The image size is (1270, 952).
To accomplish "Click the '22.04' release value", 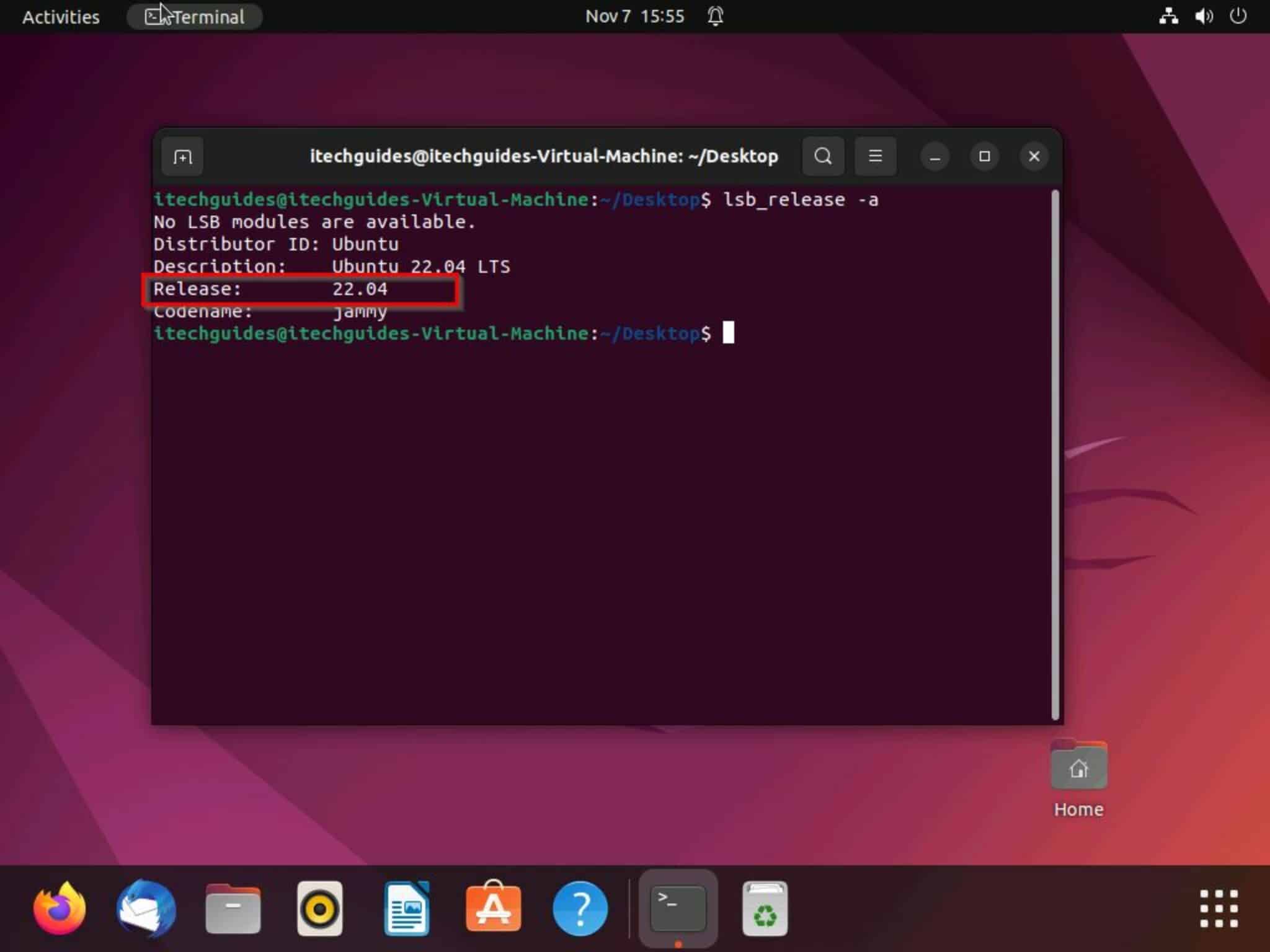I will pyautogui.click(x=360, y=289).
